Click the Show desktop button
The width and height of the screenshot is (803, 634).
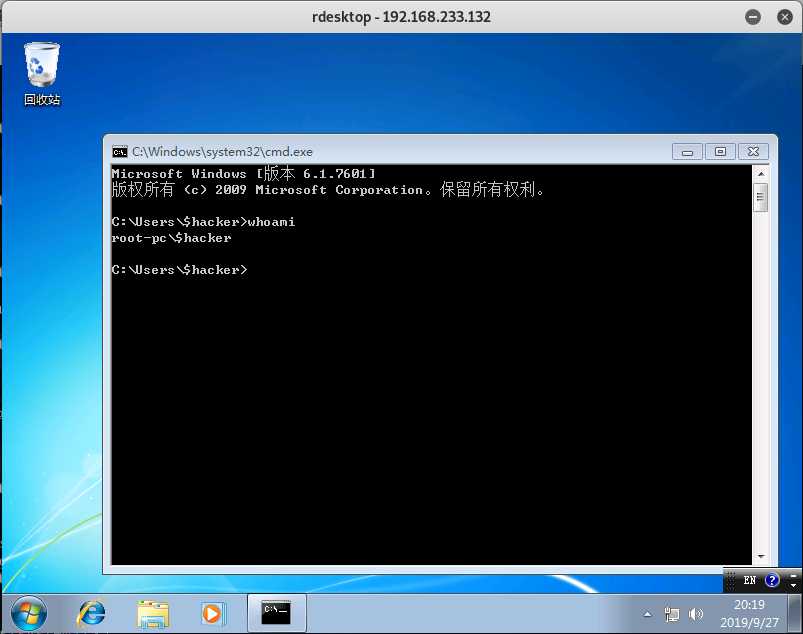coord(795,613)
